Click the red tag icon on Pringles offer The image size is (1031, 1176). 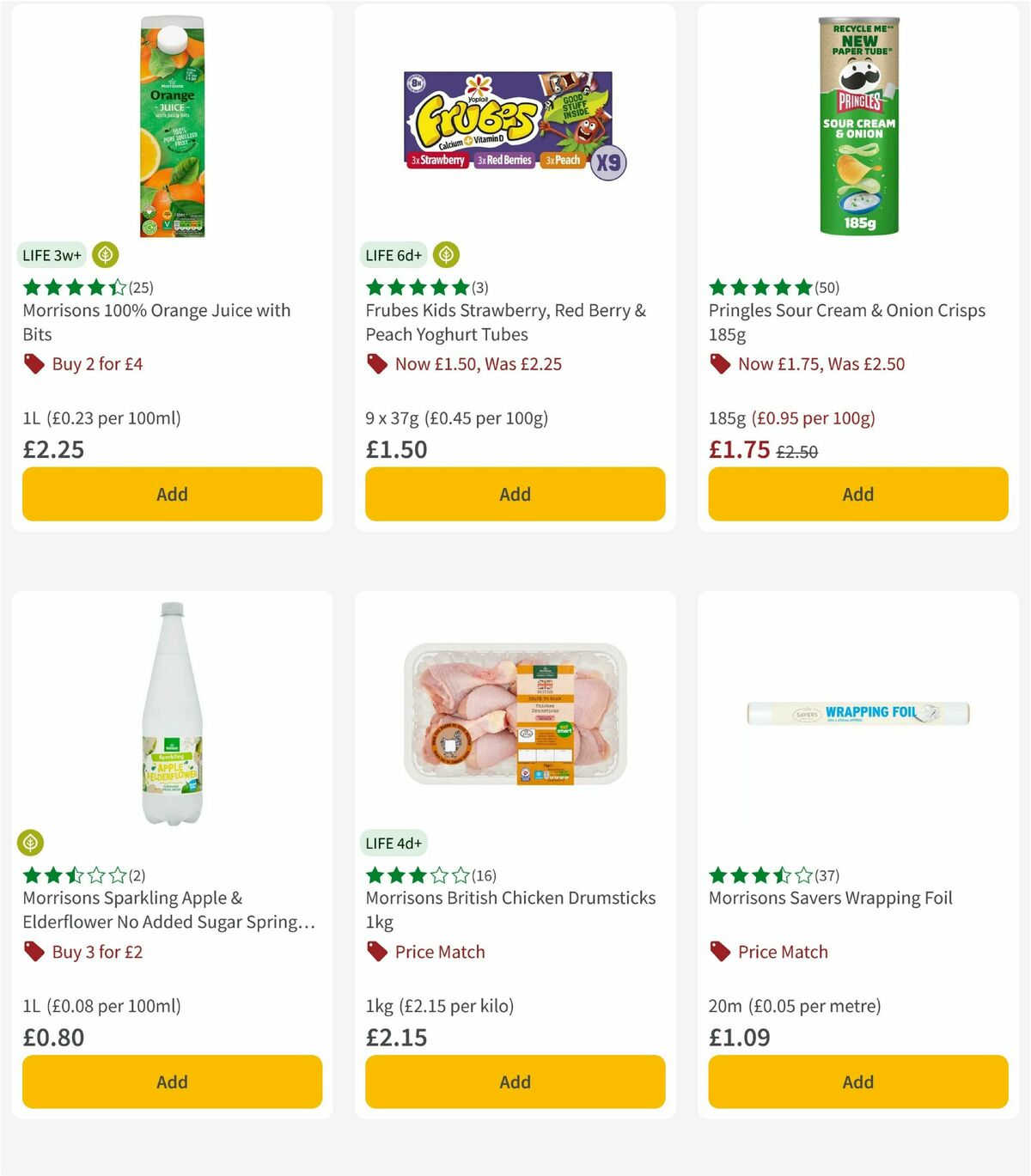pos(720,364)
